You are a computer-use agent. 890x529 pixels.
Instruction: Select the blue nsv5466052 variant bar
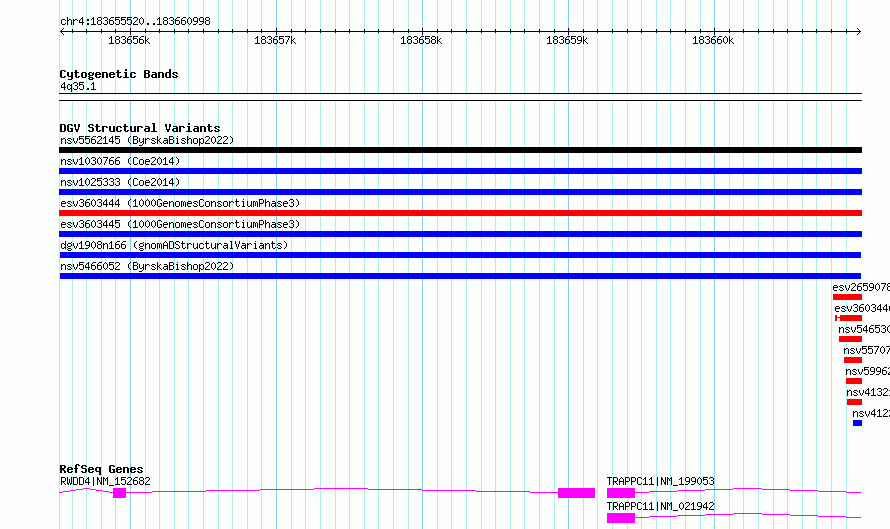point(460,276)
